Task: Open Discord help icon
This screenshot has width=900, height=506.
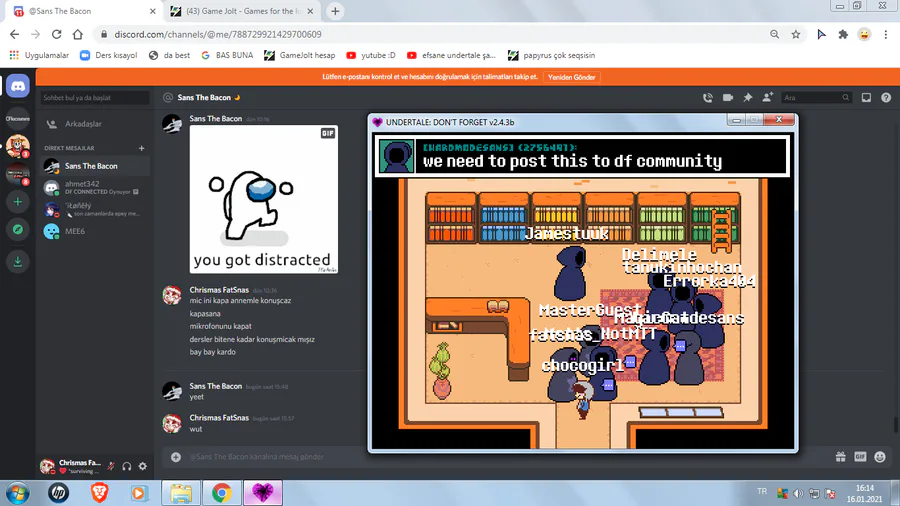Action: pos(886,98)
